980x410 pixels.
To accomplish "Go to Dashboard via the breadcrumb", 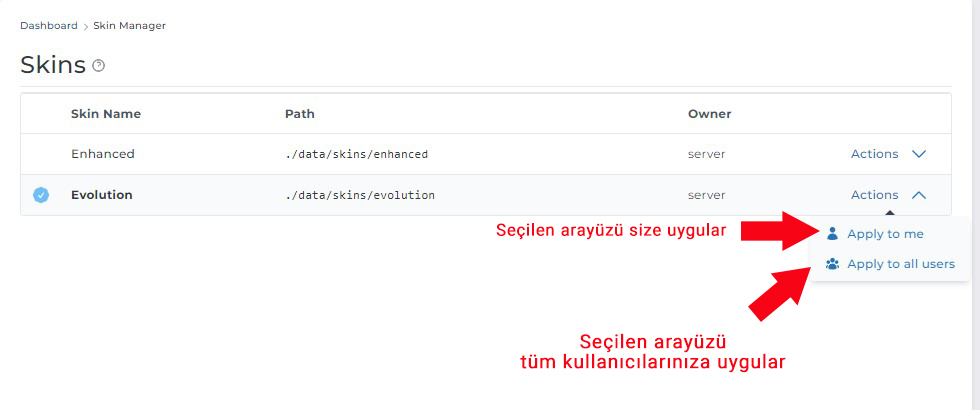I will coord(49,25).
